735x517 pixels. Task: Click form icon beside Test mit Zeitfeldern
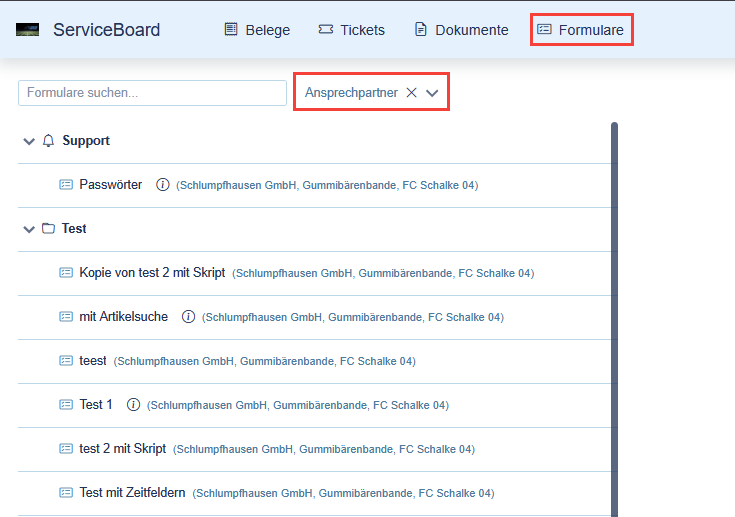tap(66, 493)
